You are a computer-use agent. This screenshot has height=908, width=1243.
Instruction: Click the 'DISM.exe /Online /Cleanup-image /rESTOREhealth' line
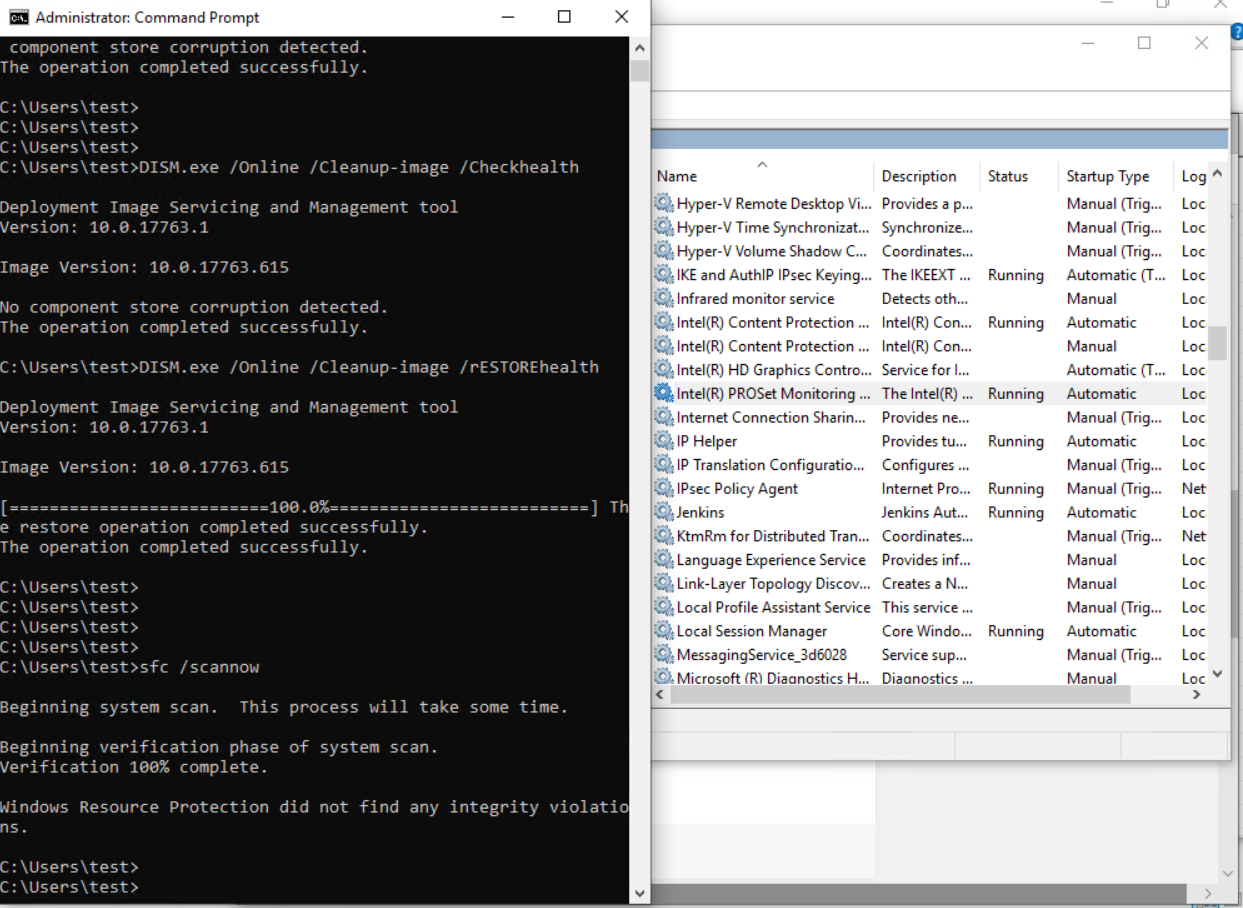pos(299,367)
